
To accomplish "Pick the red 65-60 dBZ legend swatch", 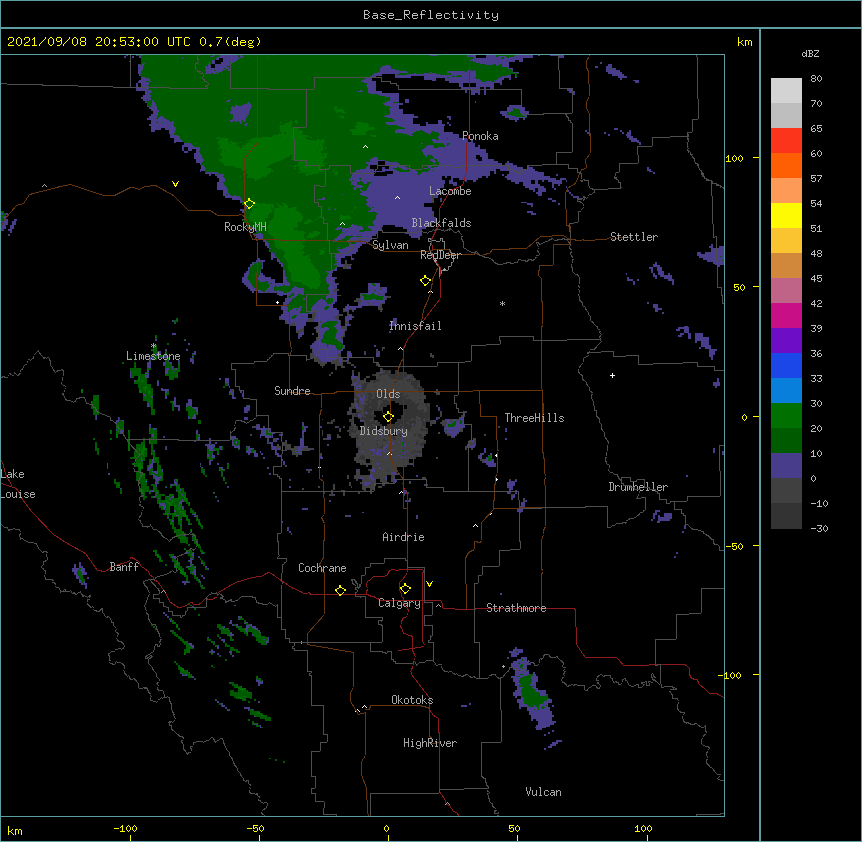I will click(786, 140).
